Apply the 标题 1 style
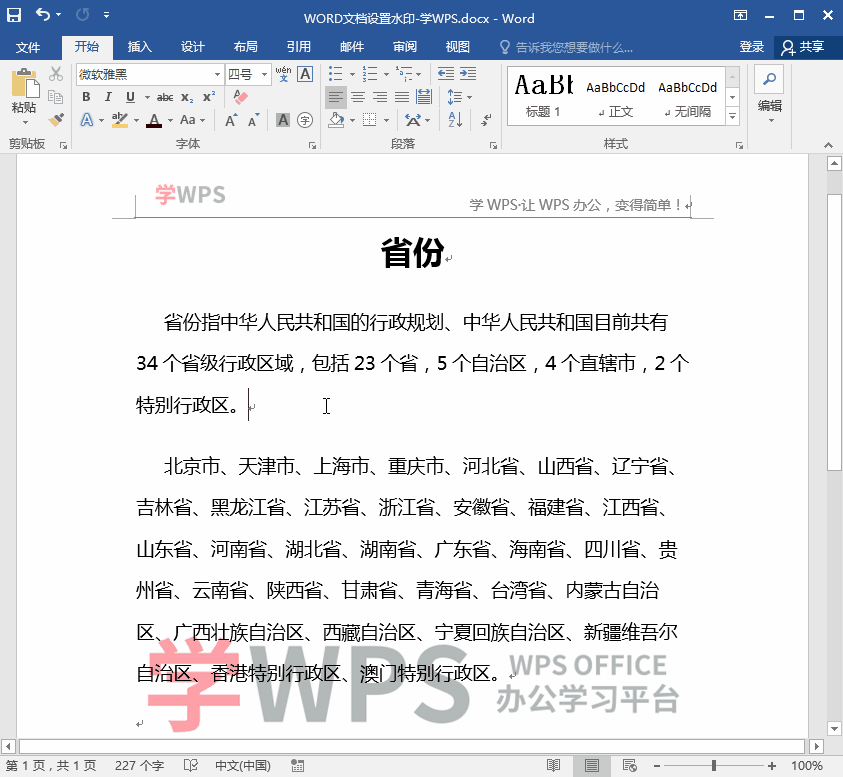 [x=543, y=96]
